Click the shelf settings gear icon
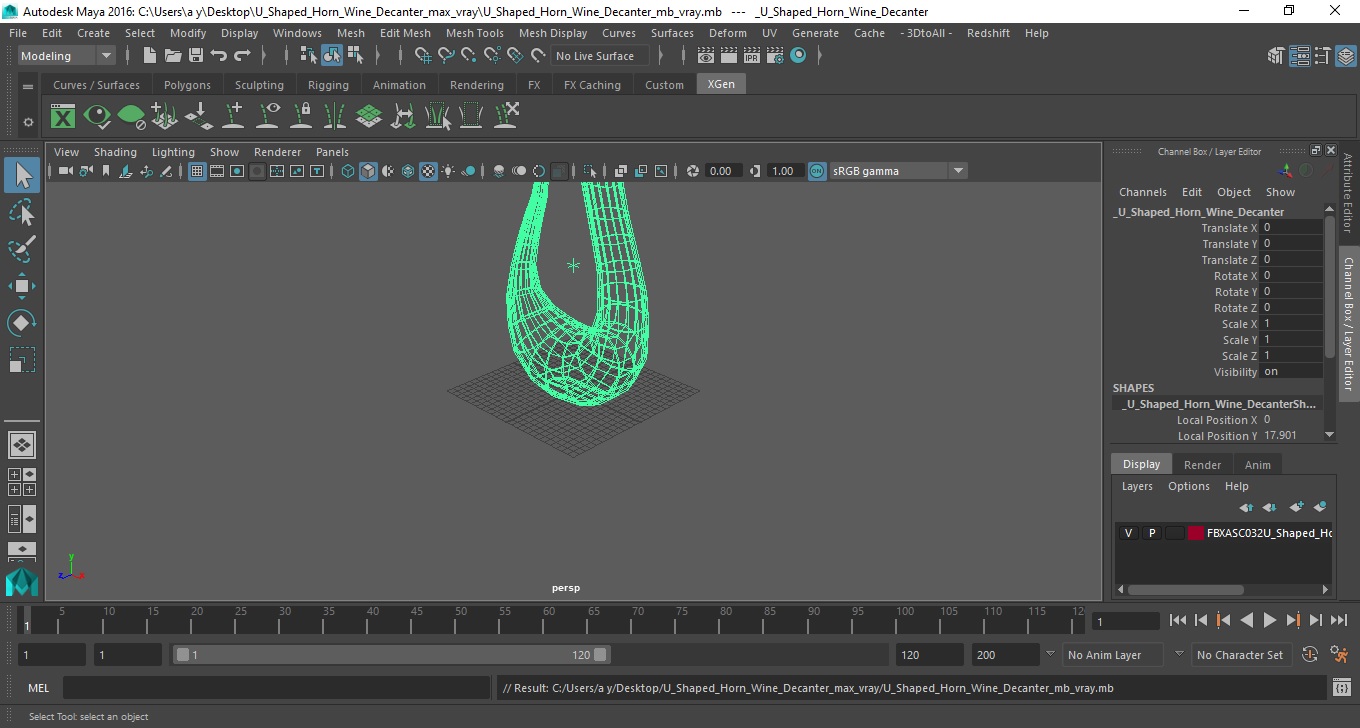Image resolution: width=1360 pixels, height=728 pixels. (x=28, y=122)
